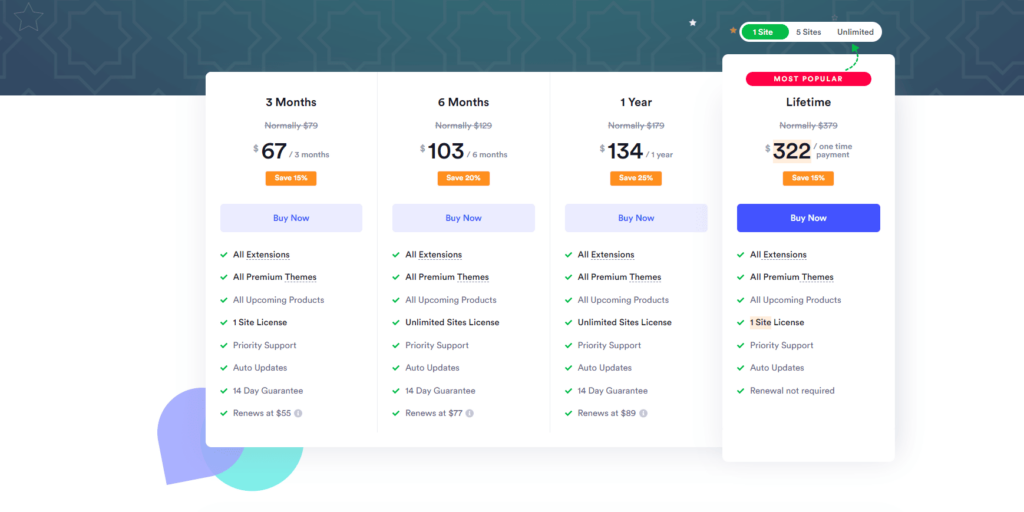Click info icon next to Renews at $55
This screenshot has width=1024, height=512.
click(x=298, y=413)
